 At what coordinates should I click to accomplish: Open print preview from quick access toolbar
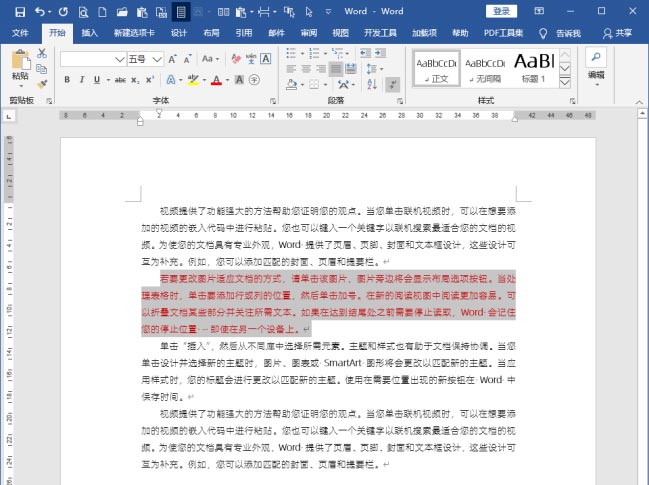(83, 12)
